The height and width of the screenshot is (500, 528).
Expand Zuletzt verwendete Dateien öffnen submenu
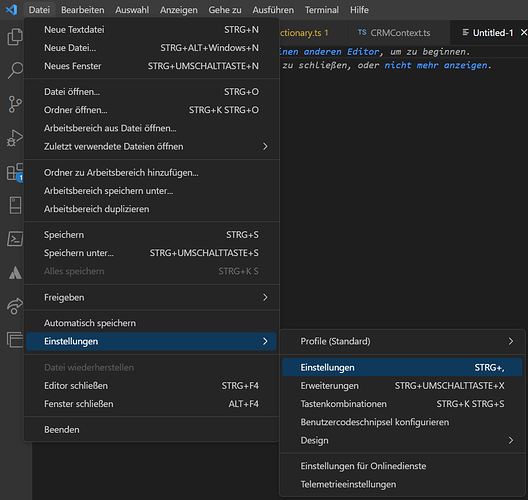click(x=151, y=146)
